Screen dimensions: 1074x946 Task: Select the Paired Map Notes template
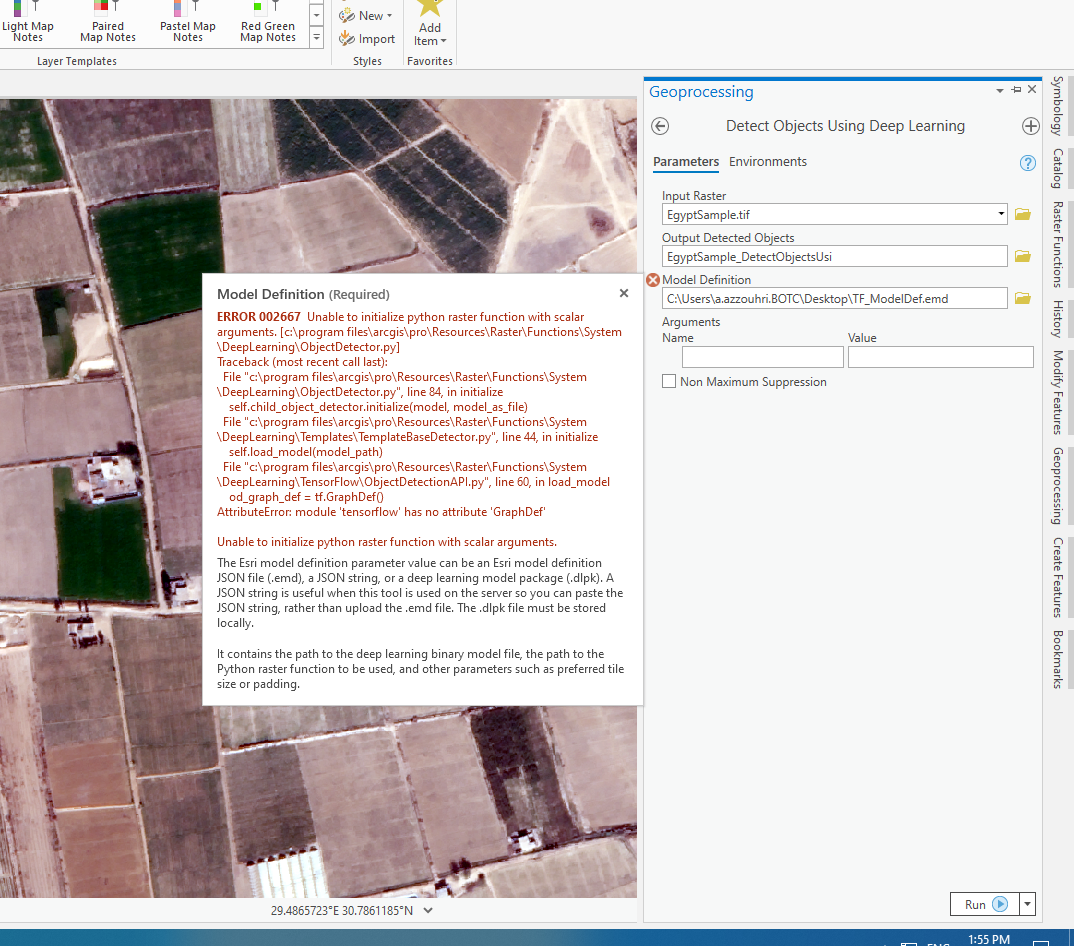coord(107,24)
